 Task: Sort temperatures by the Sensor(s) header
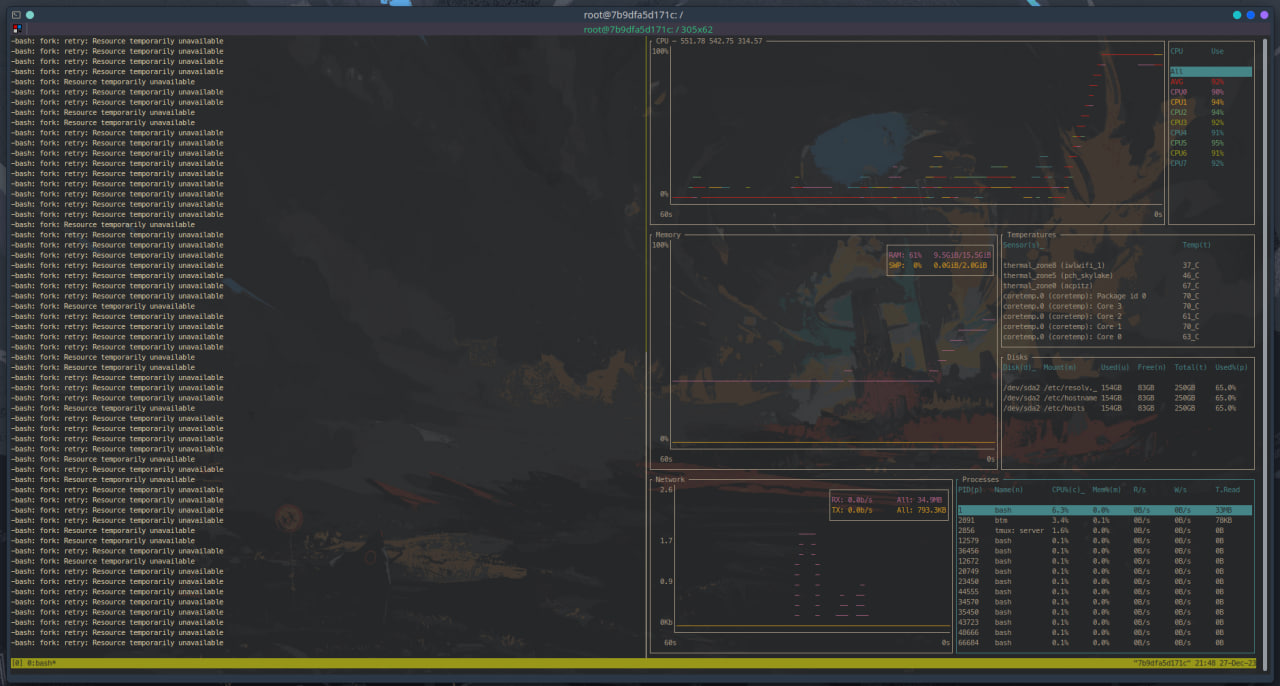click(1023, 245)
